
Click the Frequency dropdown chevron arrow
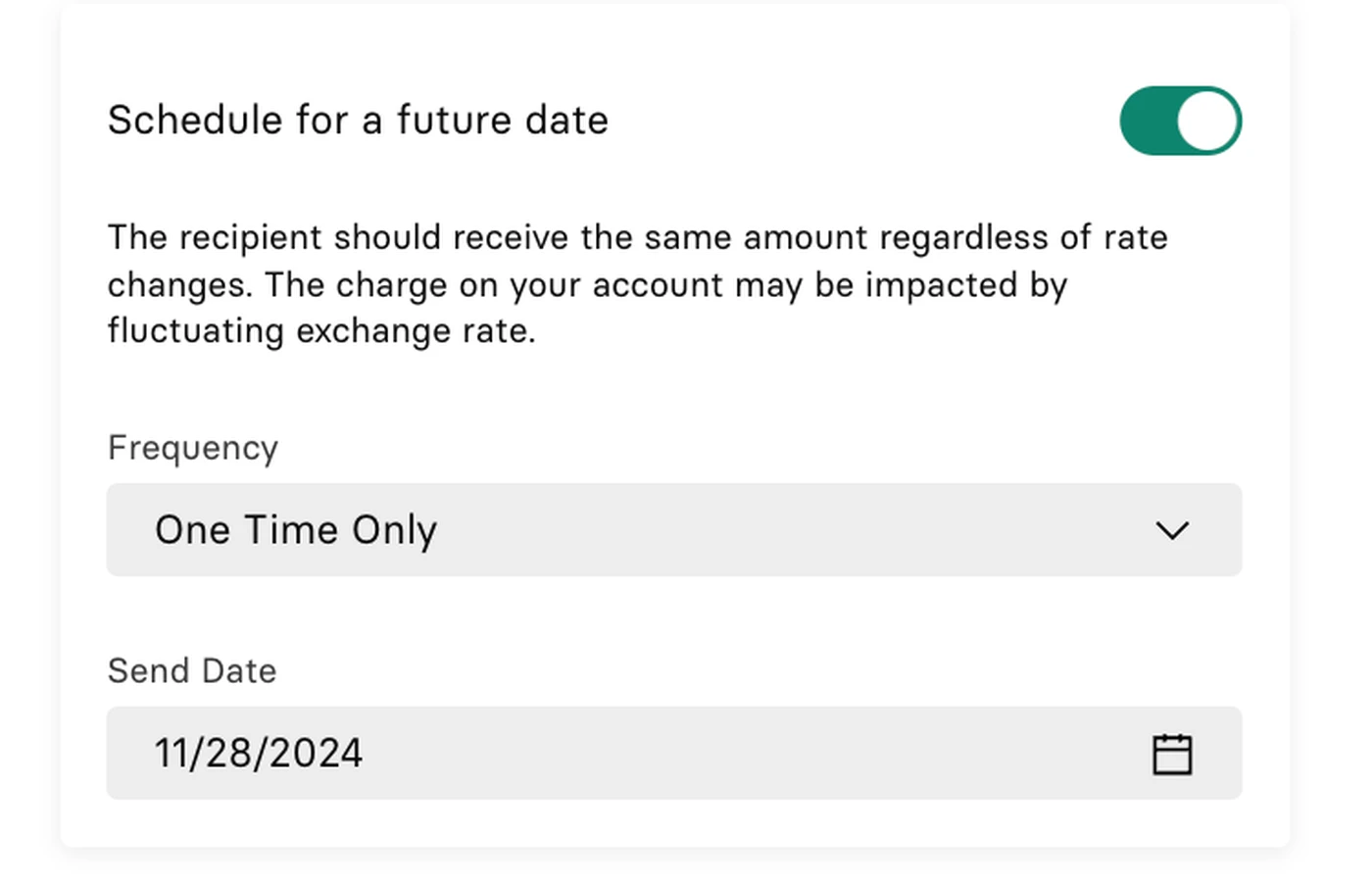coord(1172,530)
